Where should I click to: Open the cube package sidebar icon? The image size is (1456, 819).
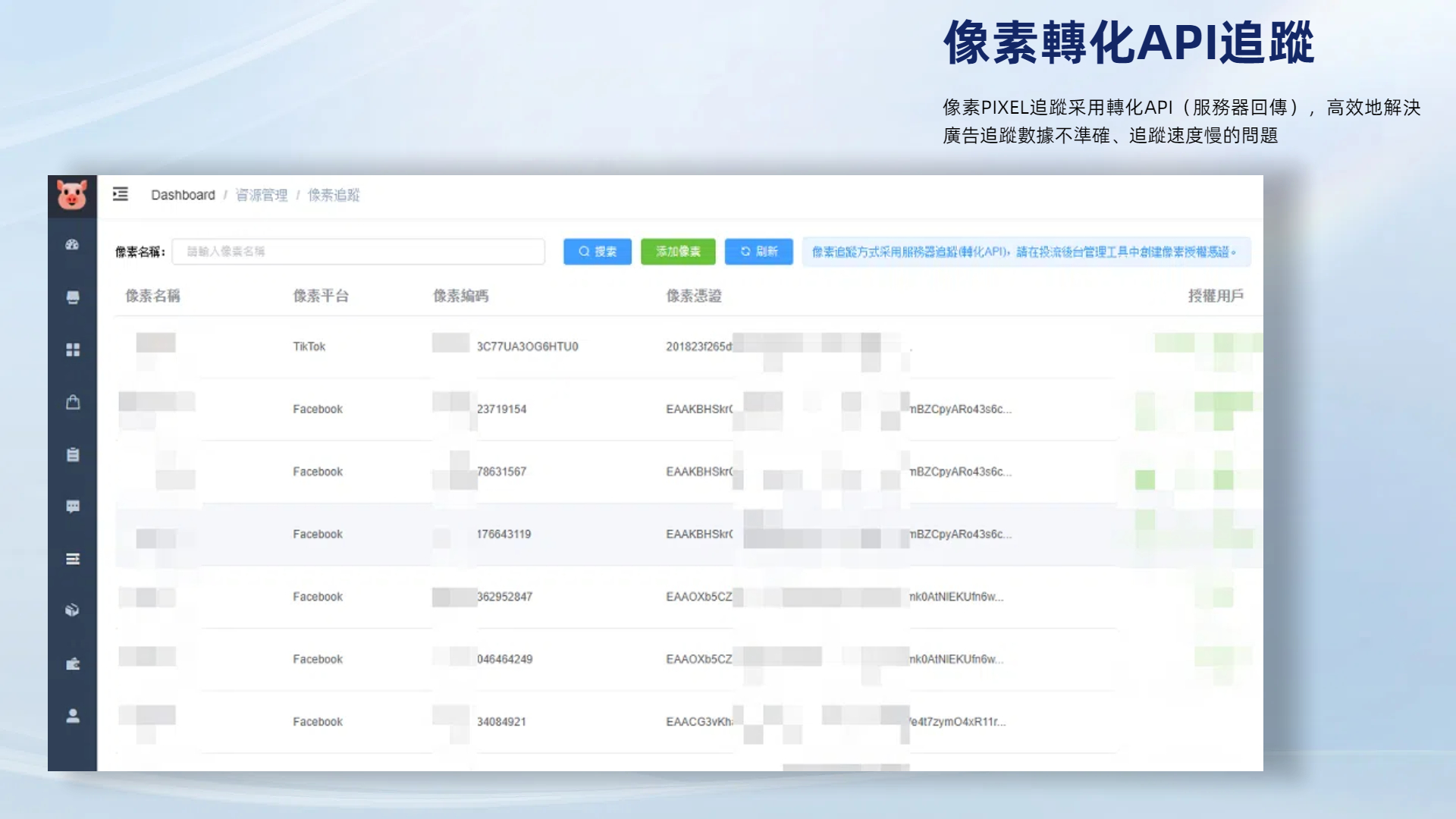[x=72, y=610]
